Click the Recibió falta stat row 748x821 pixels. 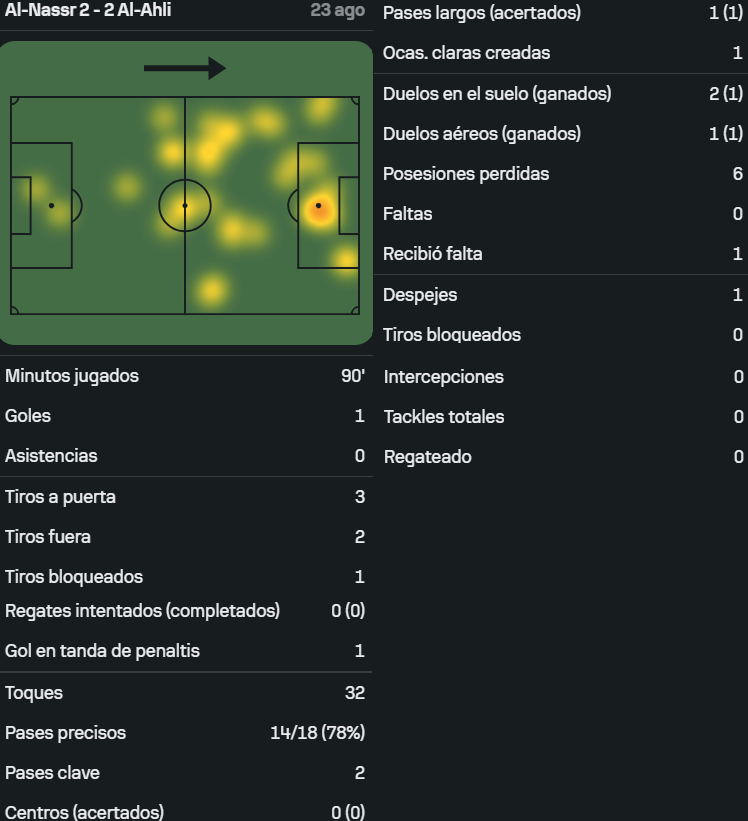click(562, 254)
